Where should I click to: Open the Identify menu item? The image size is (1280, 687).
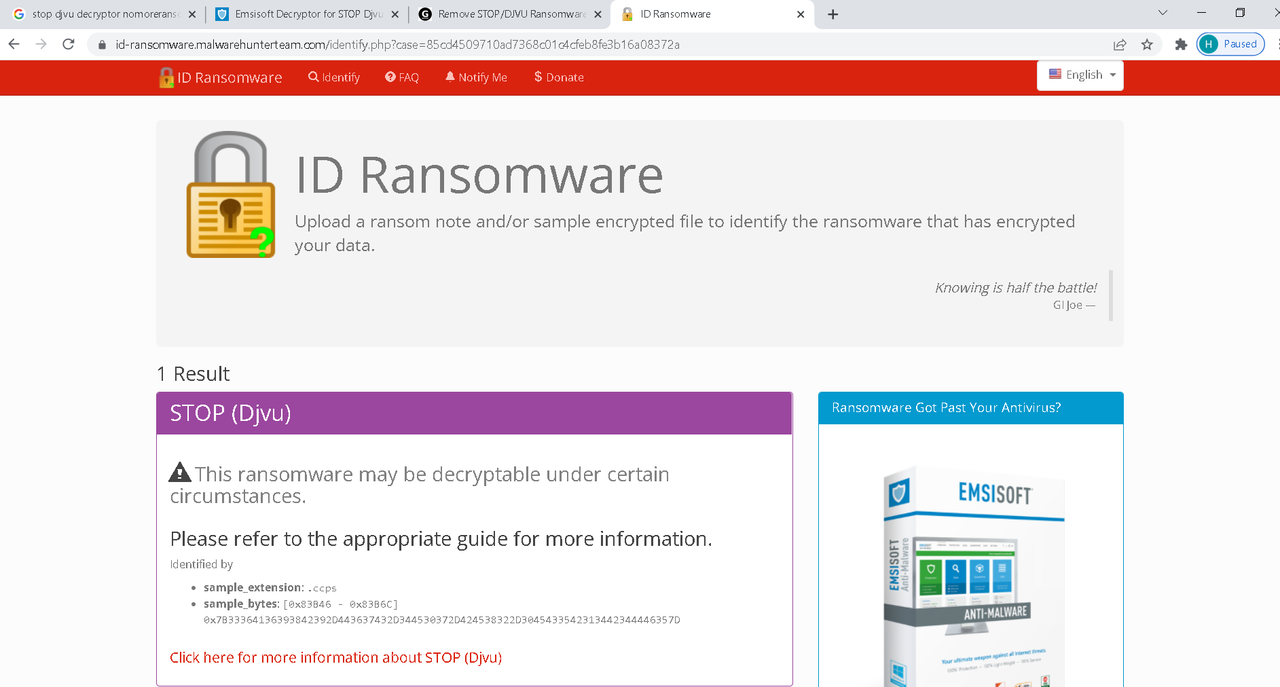pyautogui.click(x=334, y=77)
